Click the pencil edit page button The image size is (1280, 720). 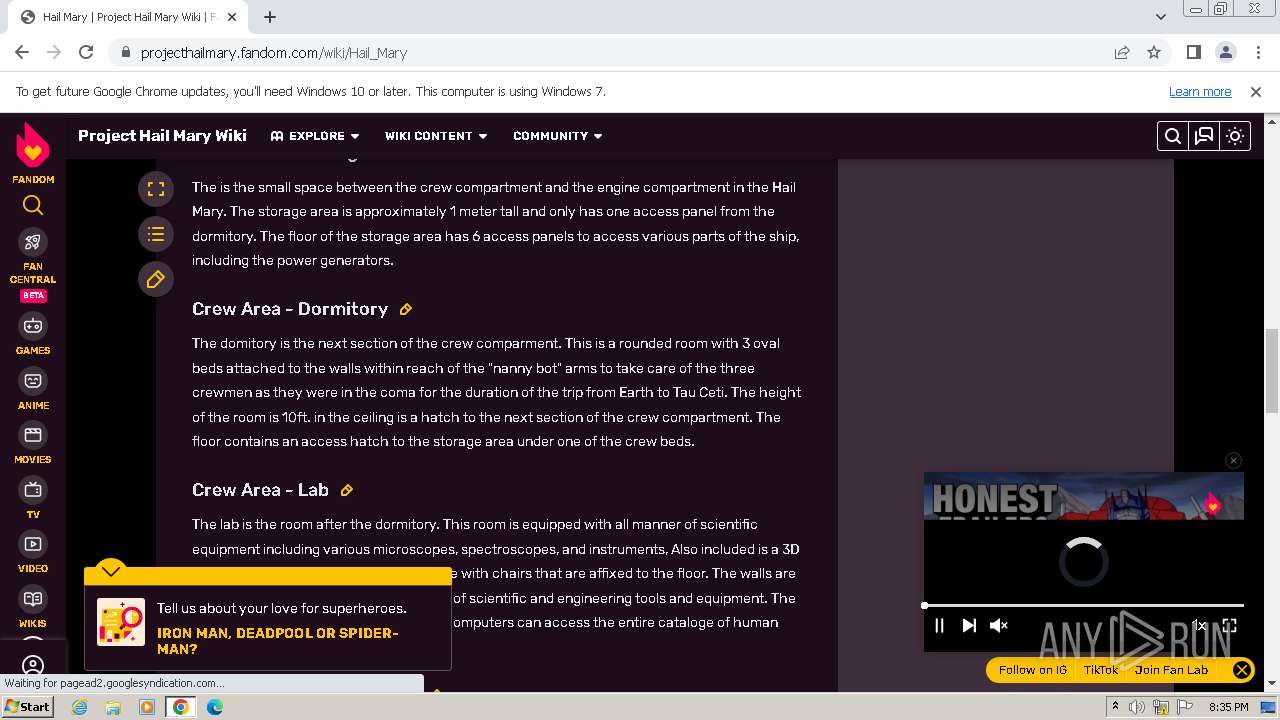point(156,280)
